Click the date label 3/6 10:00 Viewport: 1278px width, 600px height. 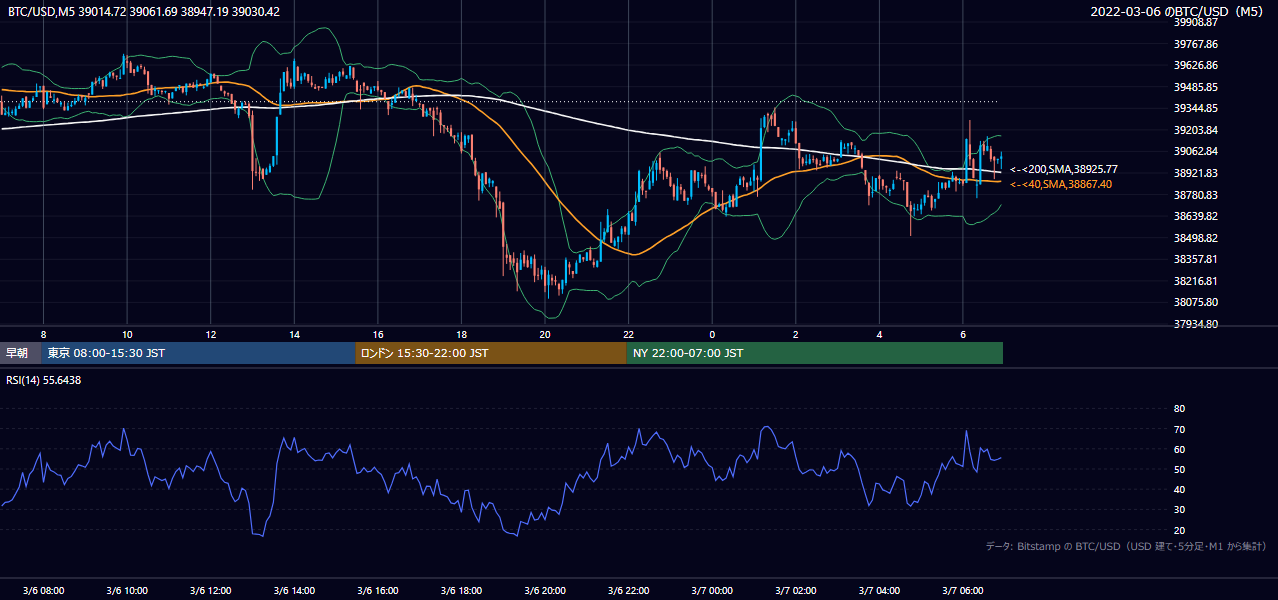pyautogui.click(x=127, y=591)
